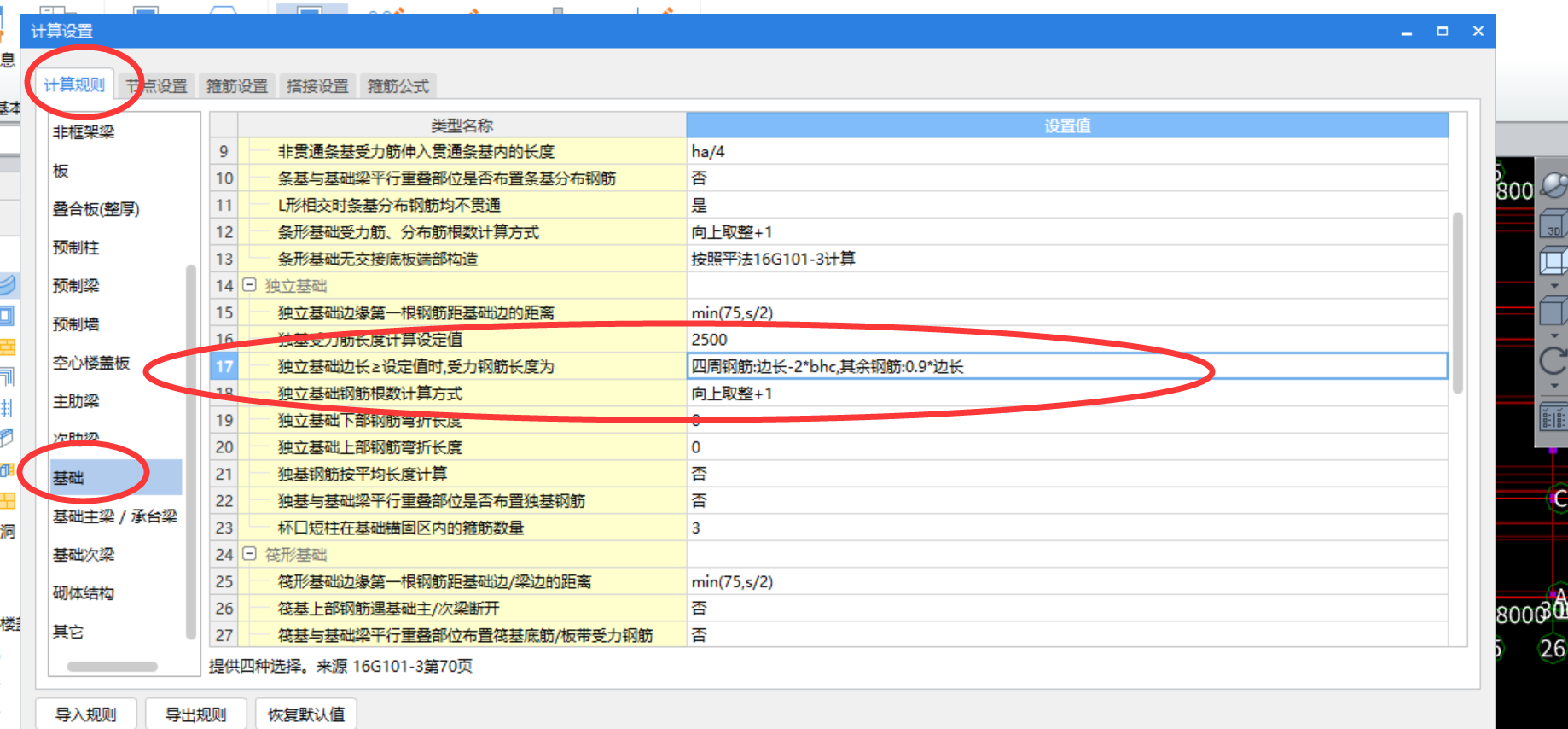This screenshot has width=1568, height=729.
Task: Click the orbit sphere icon in right toolbar
Action: point(1554,184)
